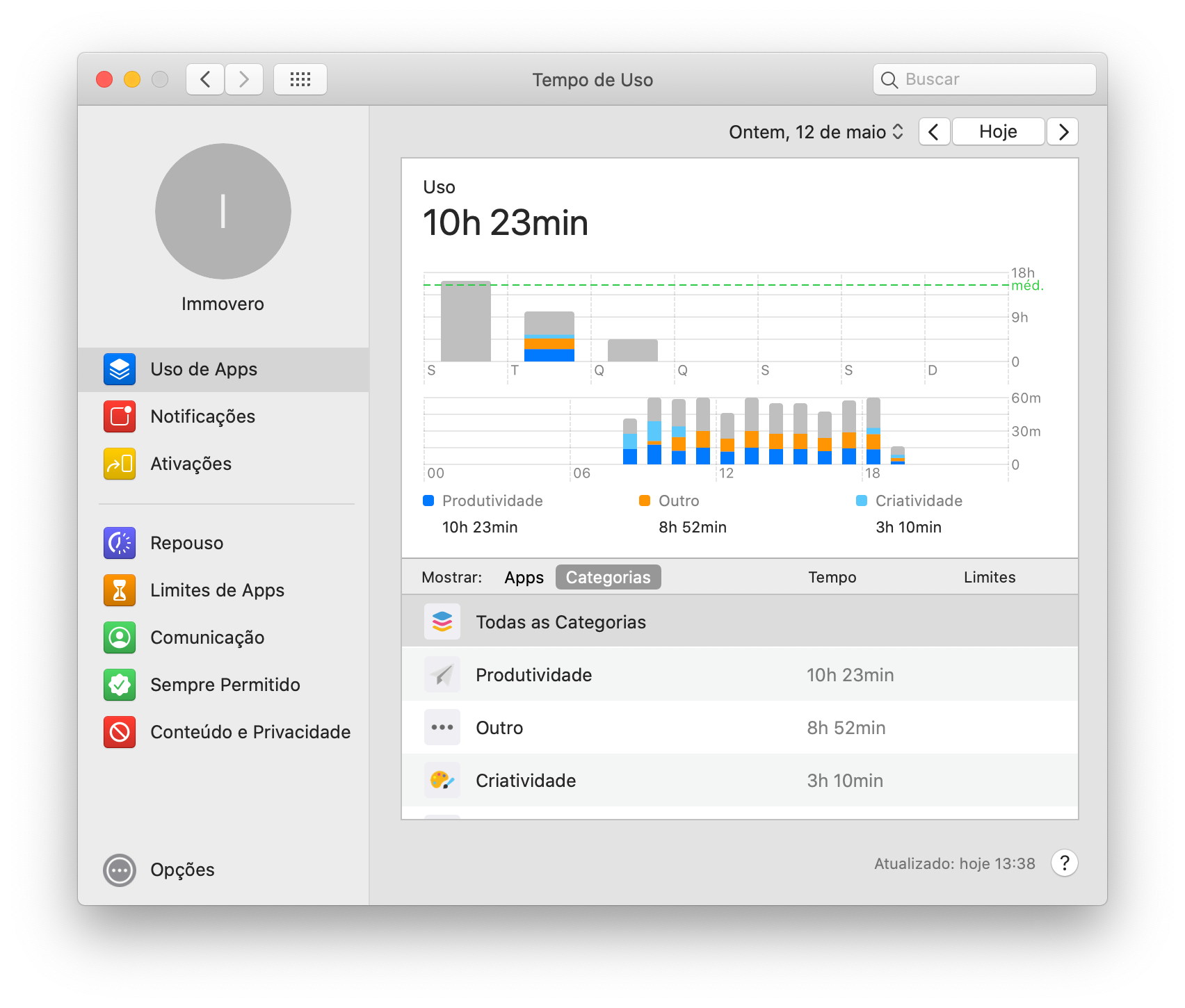Click the hourly bar at the 18 mark
The width and height of the screenshot is (1185, 1008).
[x=873, y=431]
